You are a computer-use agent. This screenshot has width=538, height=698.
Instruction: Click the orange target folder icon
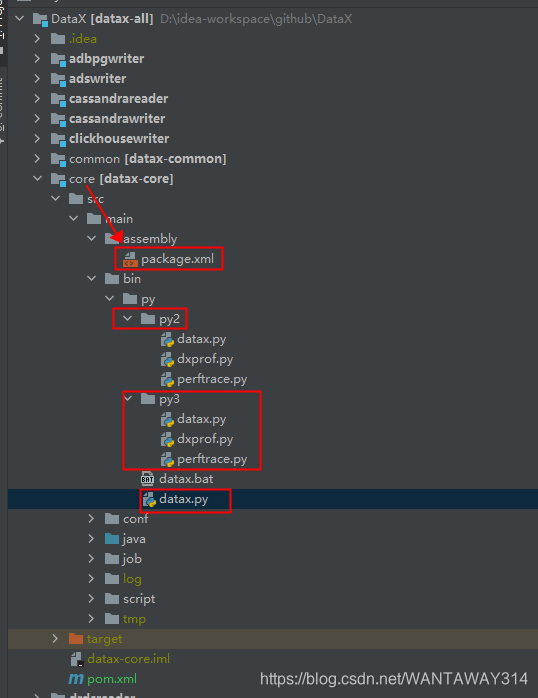pos(76,639)
